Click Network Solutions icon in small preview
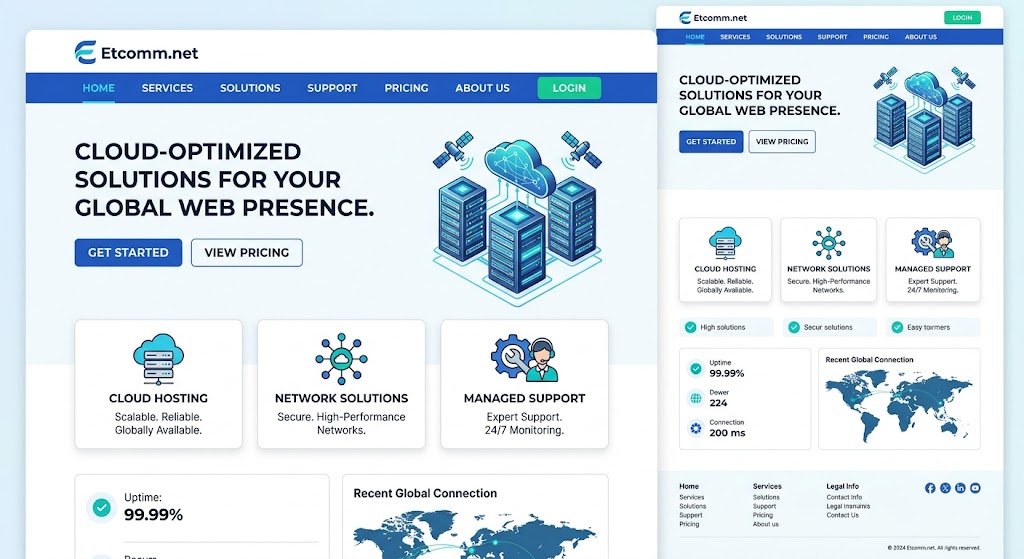Screen dimensions: 1024x559 [x=828, y=243]
